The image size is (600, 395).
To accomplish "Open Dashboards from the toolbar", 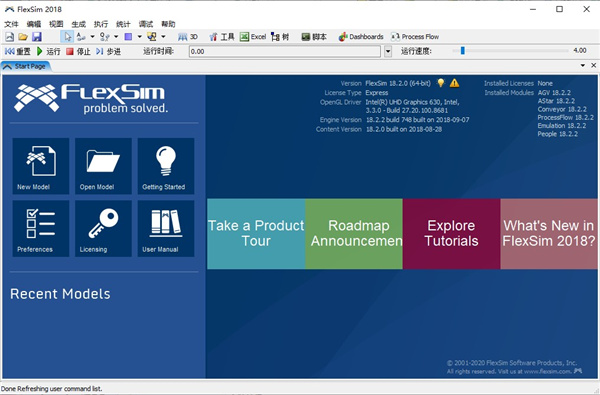I will [x=361, y=37].
